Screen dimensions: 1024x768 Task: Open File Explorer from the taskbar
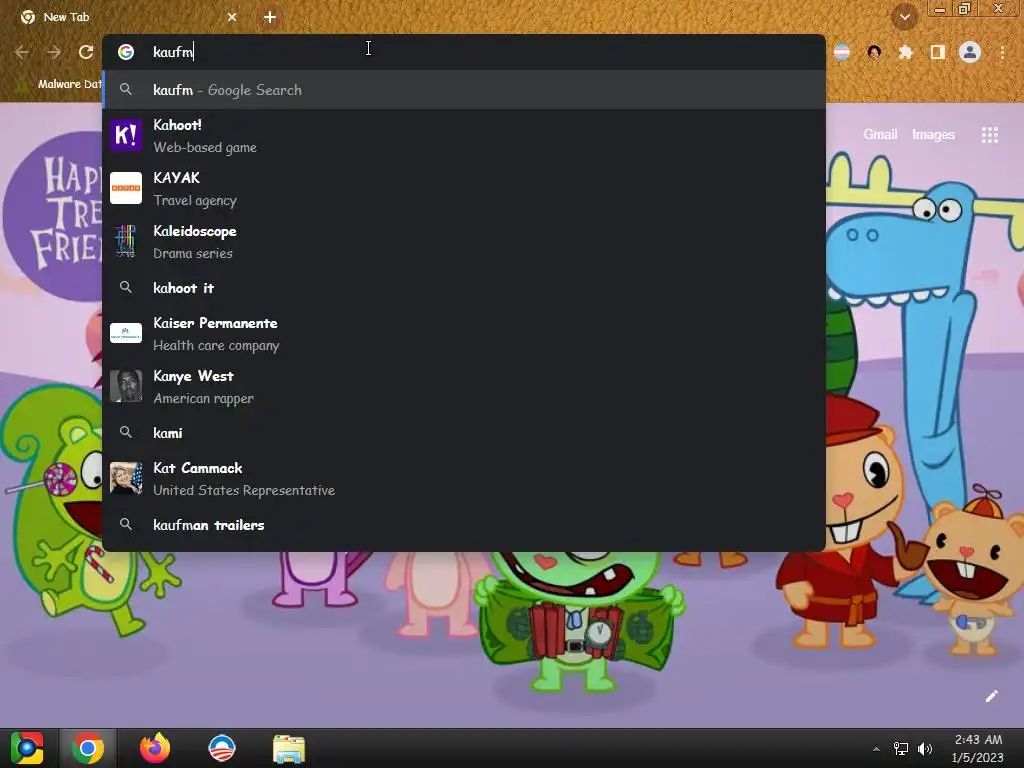[x=289, y=748]
